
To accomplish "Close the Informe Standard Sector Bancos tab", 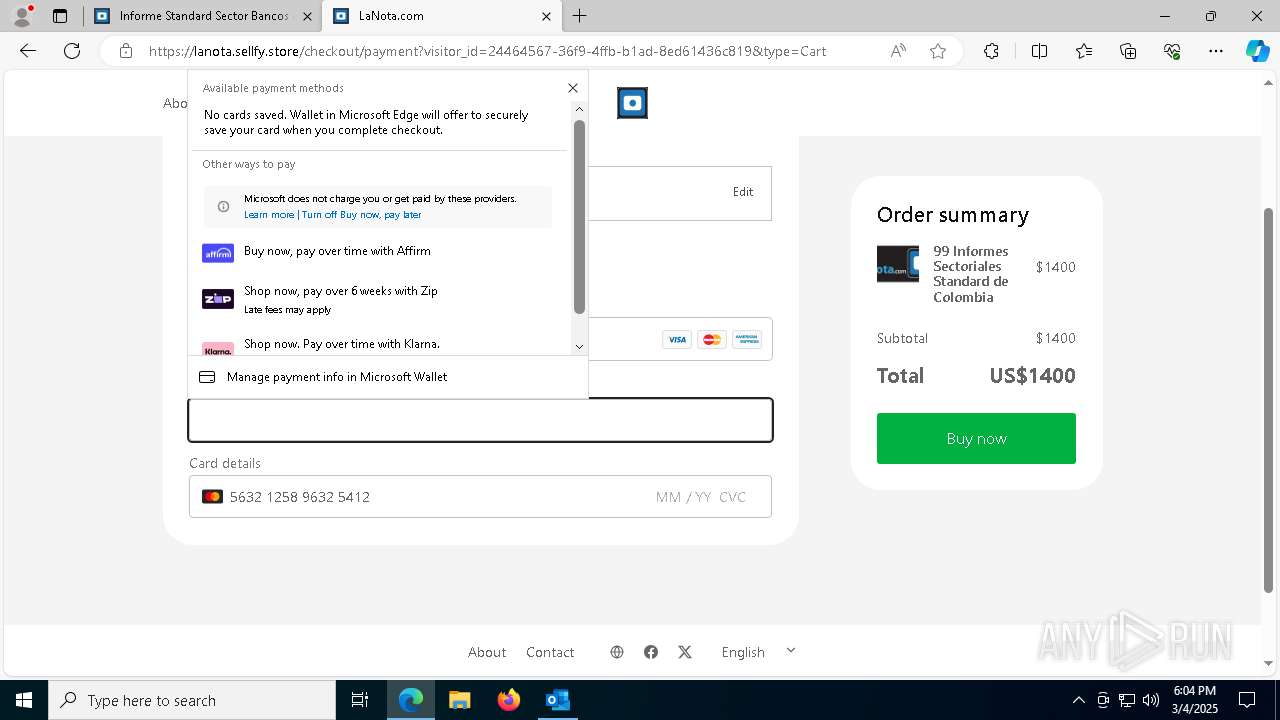I will 307,16.
